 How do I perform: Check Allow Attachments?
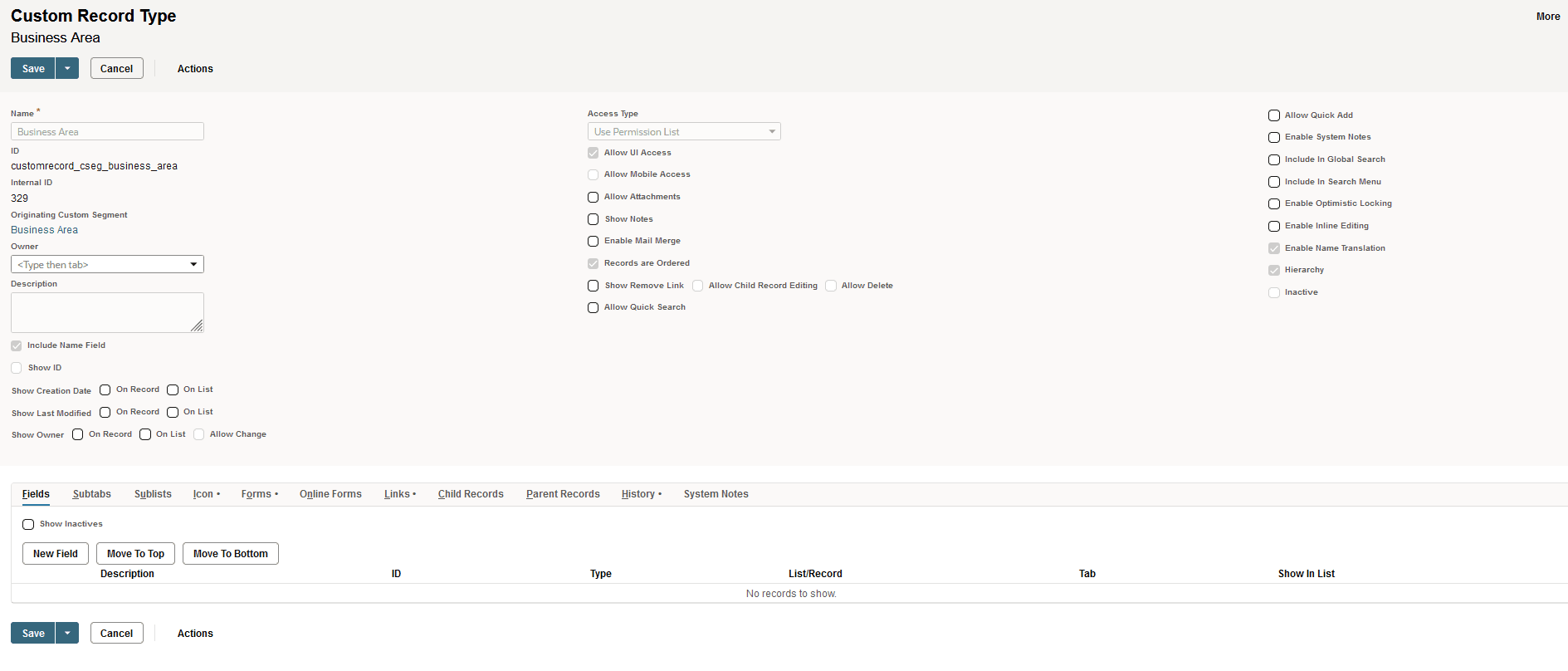click(x=593, y=197)
